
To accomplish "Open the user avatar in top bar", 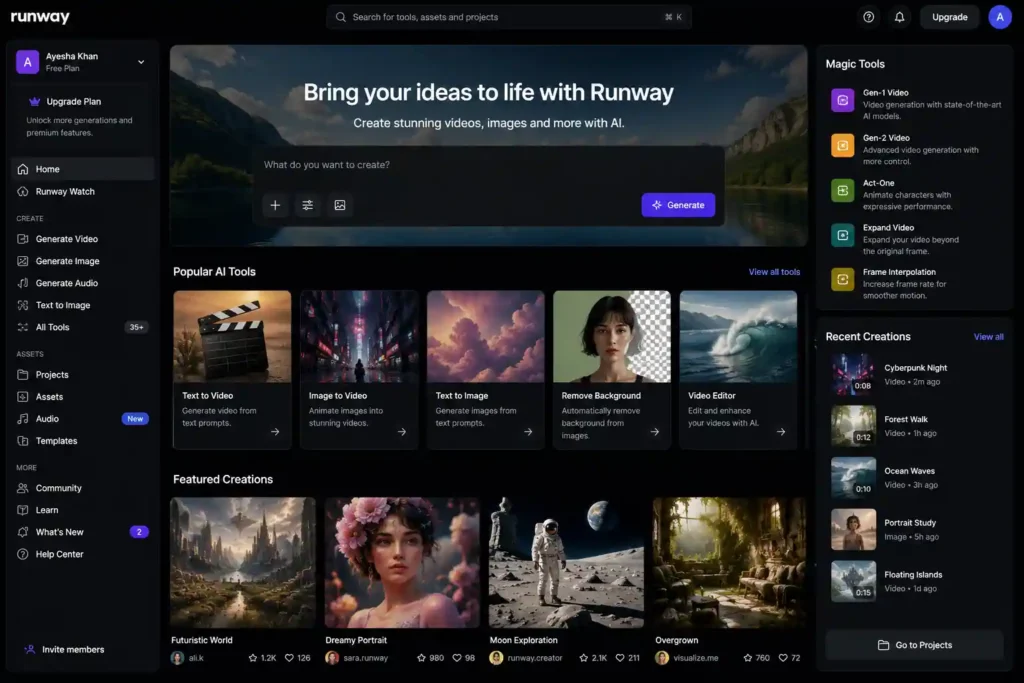I will pyautogui.click(x=999, y=17).
